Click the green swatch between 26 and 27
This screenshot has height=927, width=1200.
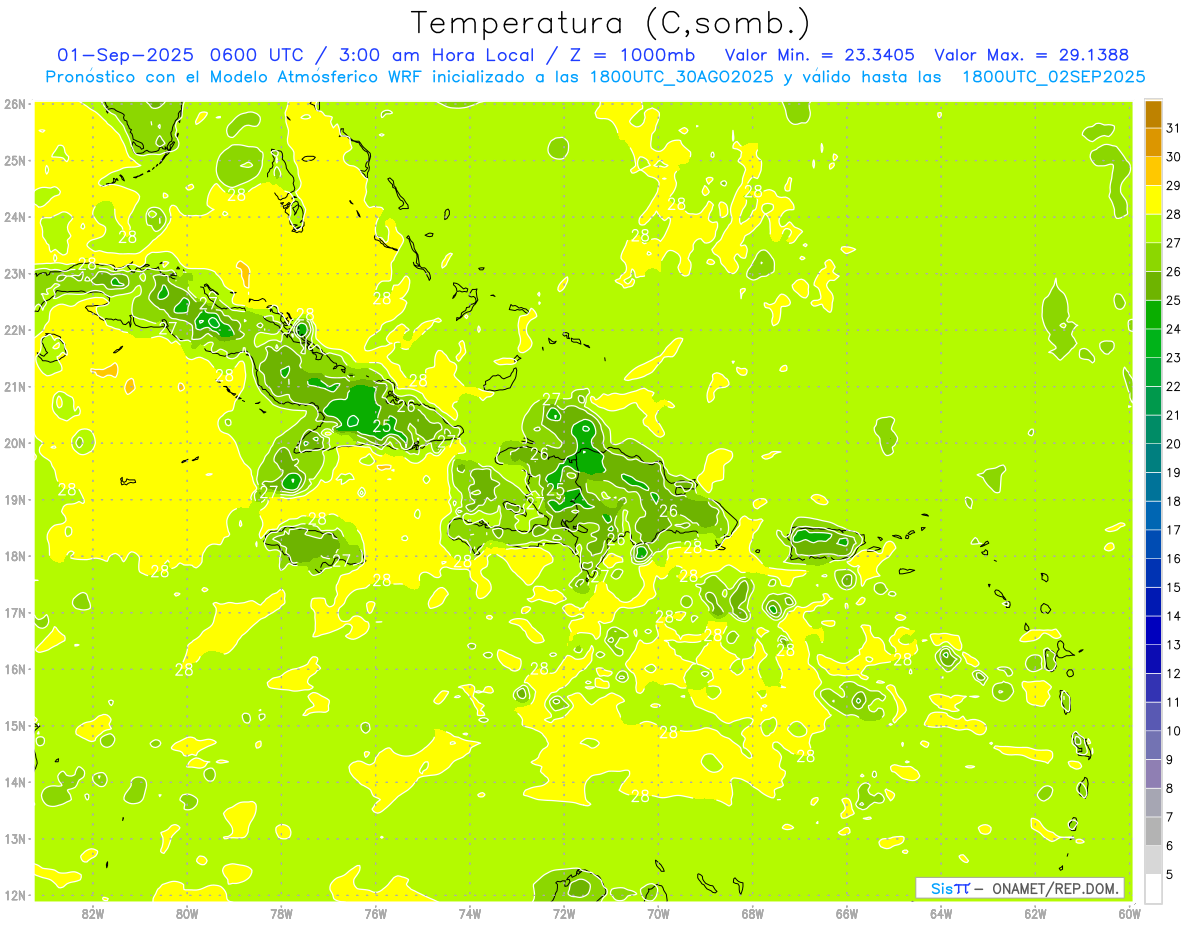1153,257
